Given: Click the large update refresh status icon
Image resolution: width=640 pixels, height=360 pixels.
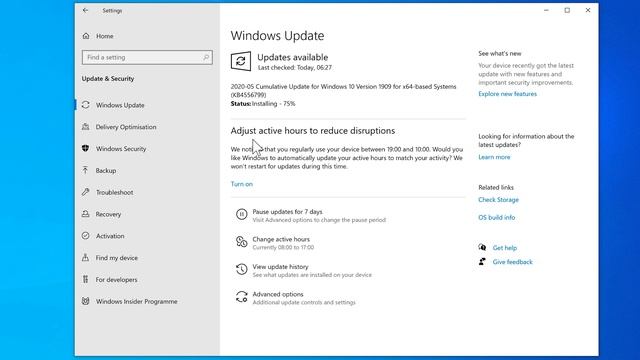Looking at the screenshot, I should (241, 61).
